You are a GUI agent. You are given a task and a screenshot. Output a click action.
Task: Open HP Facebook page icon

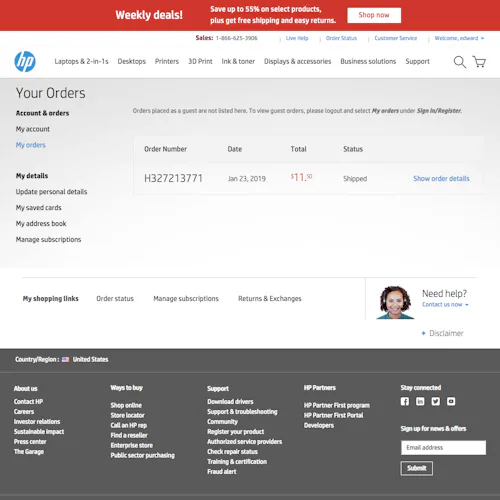[x=405, y=401]
